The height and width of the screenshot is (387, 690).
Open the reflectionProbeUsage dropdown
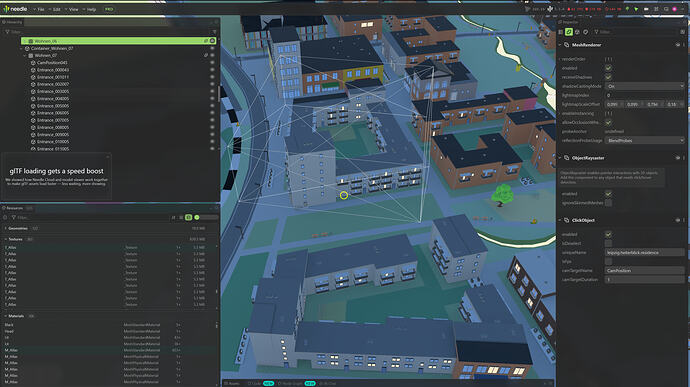point(645,140)
